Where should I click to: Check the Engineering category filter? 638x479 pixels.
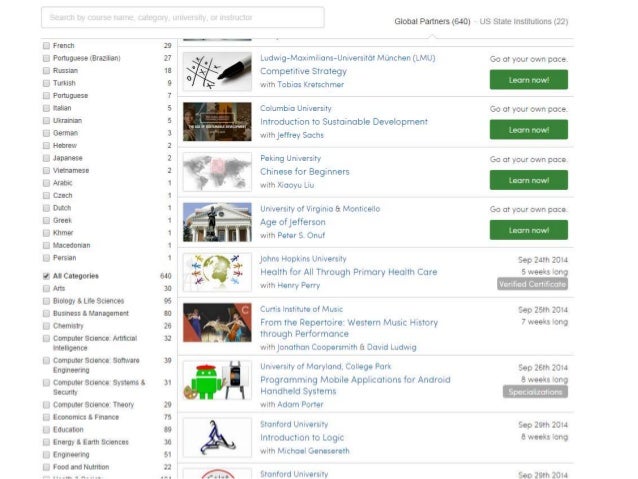tap(46, 455)
